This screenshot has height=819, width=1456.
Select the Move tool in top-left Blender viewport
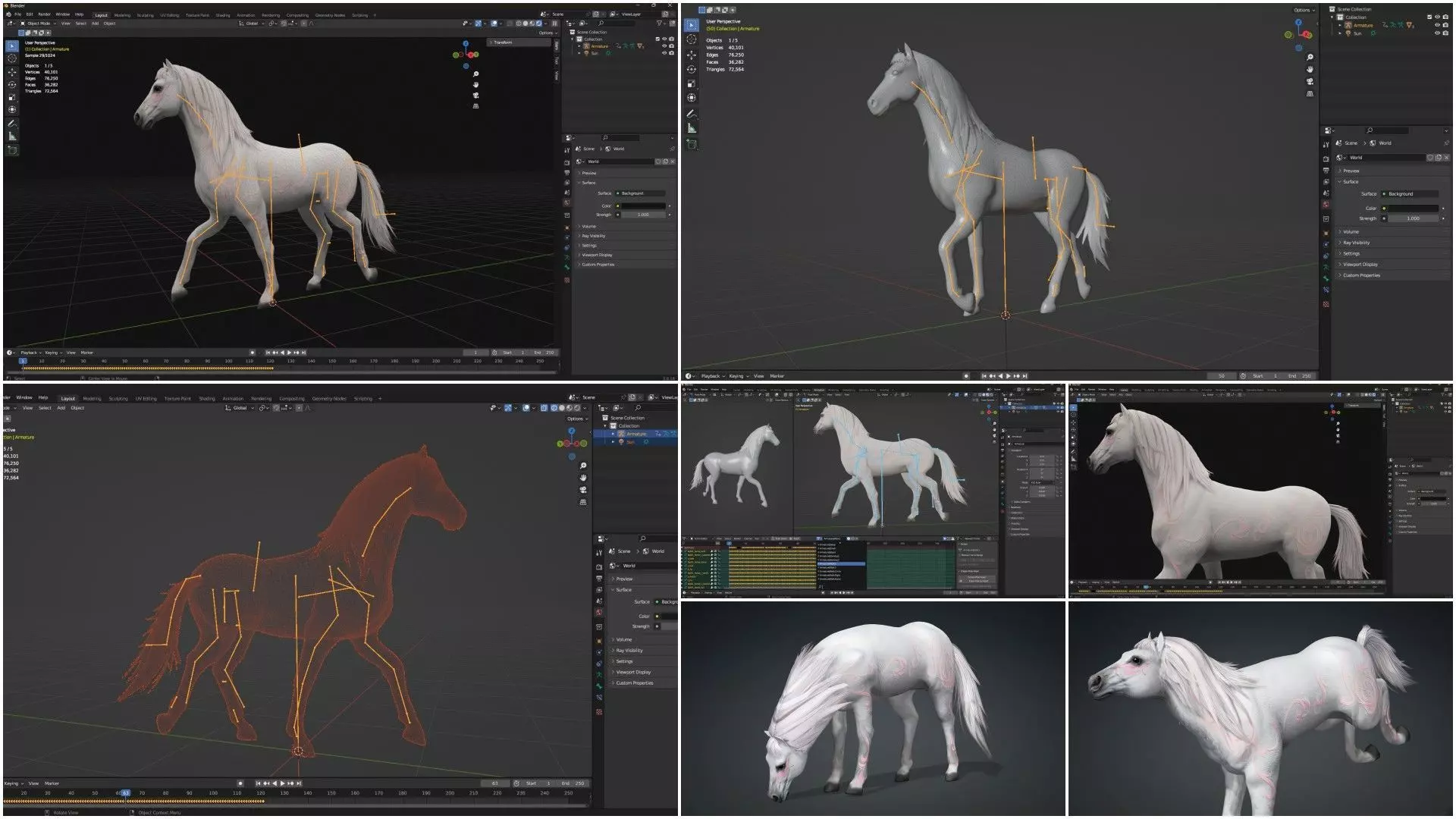point(12,72)
